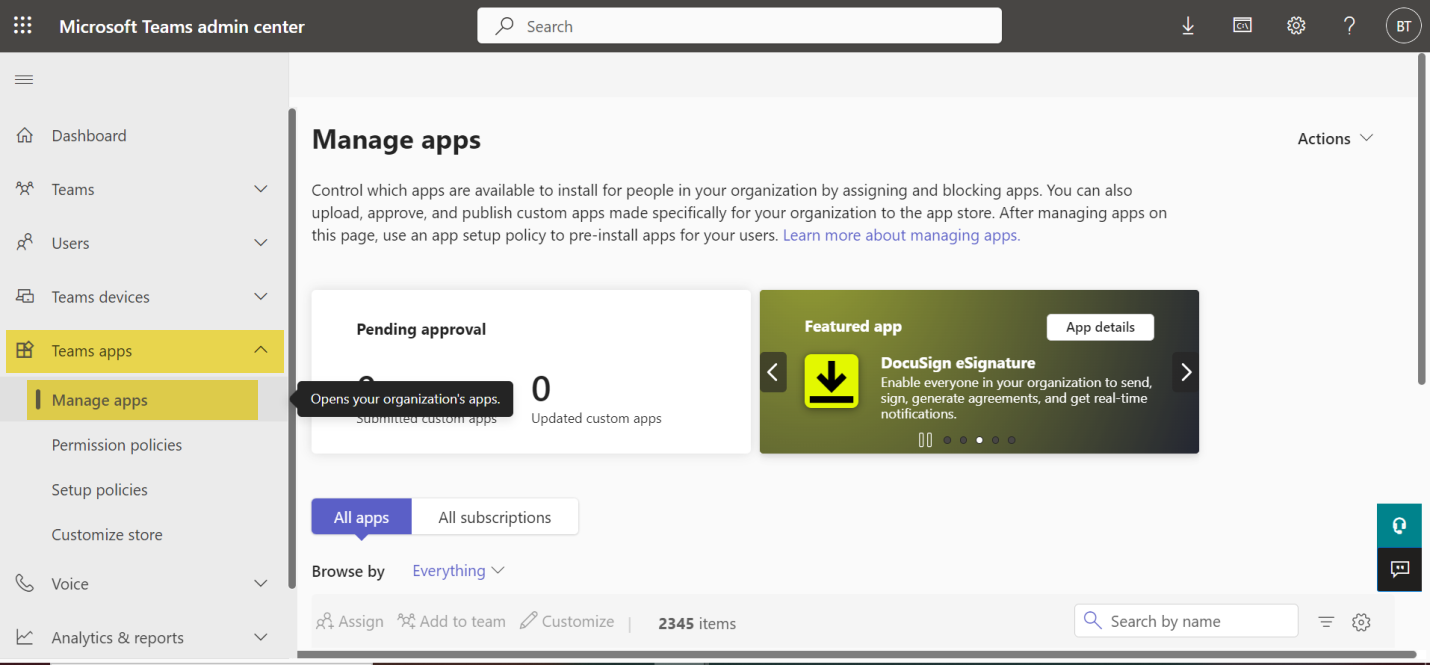Open the help question mark icon
Viewport: 1430px width, 665px height.
1350,26
